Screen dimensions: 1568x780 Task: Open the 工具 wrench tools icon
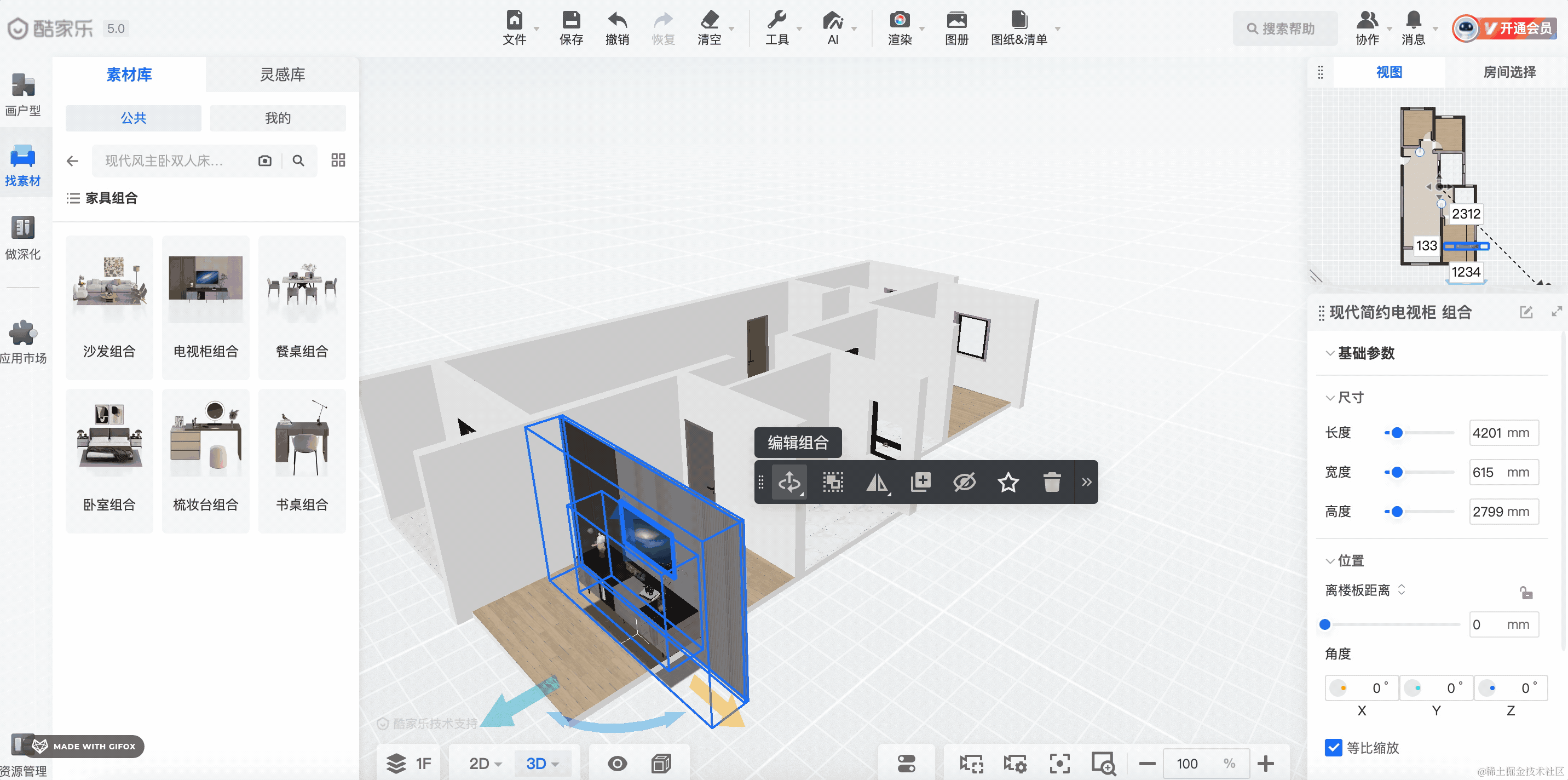(777, 20)
